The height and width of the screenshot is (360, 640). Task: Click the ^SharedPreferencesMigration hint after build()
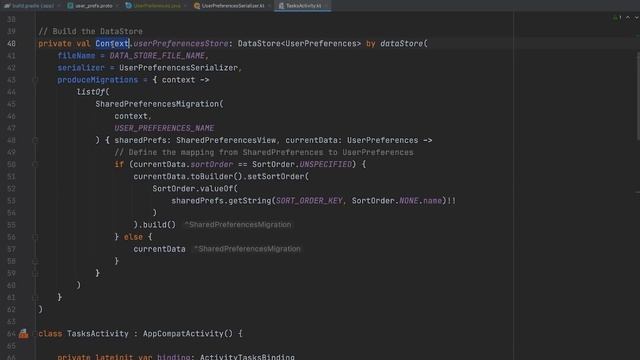238,225
